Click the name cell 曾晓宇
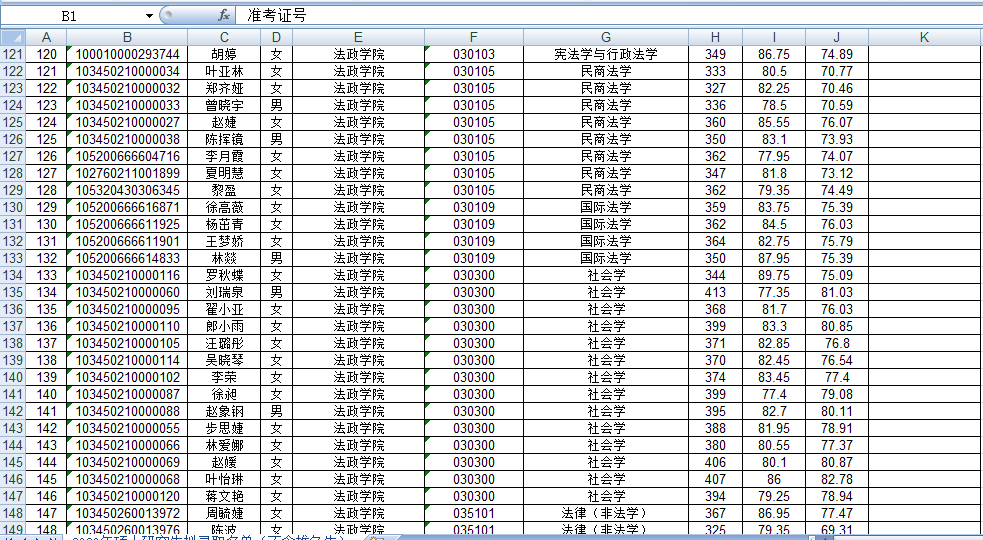 [x=224, y=105]
